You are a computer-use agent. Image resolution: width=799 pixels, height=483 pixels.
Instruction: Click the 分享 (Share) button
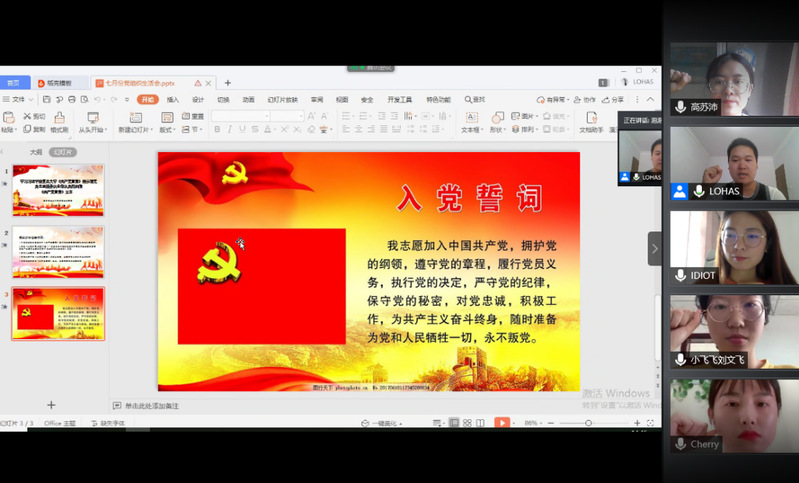pos(614,100)
